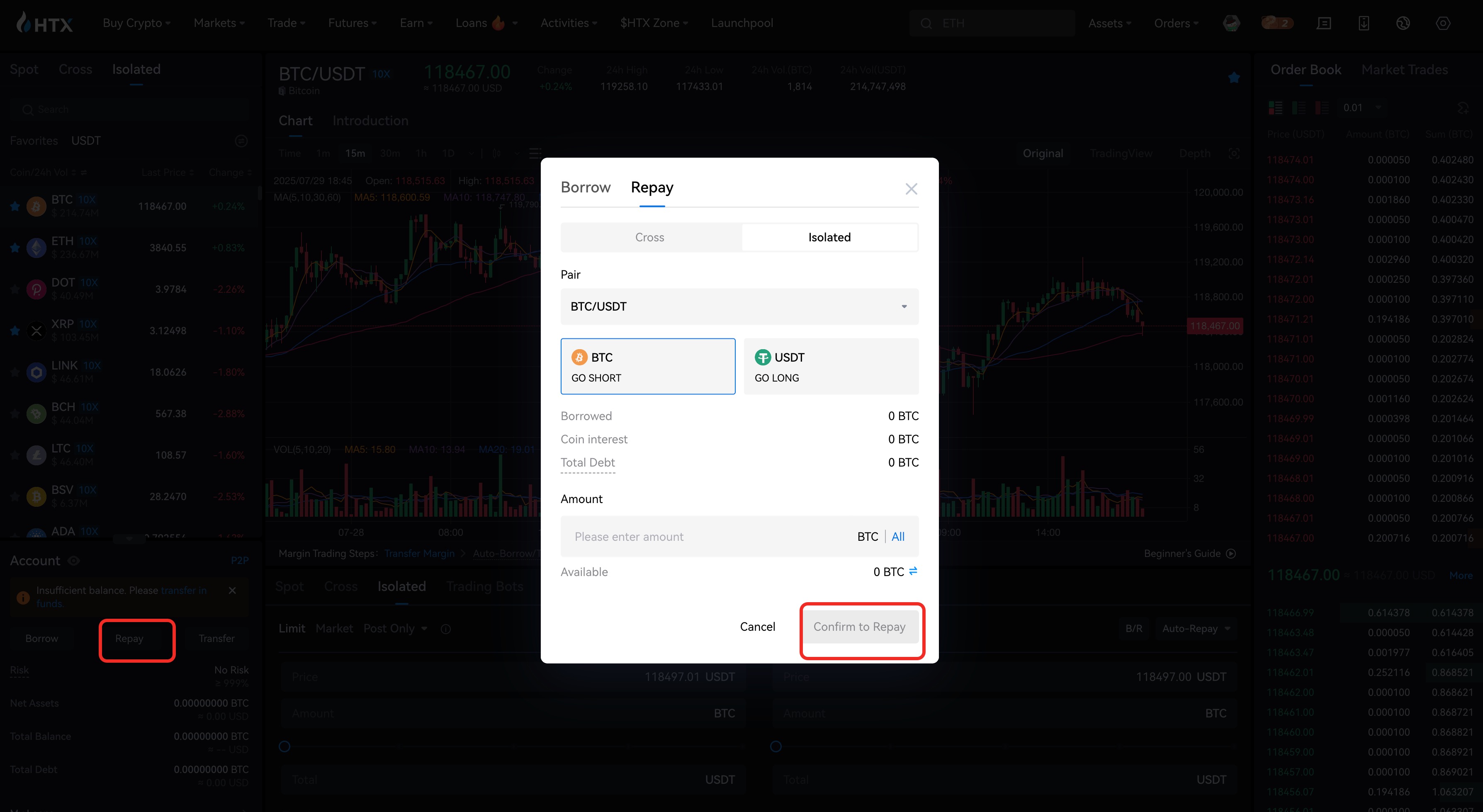Toggle the Account balance eye icon
The height and width of the screenshot is (812, 1483).
point(74,560)
